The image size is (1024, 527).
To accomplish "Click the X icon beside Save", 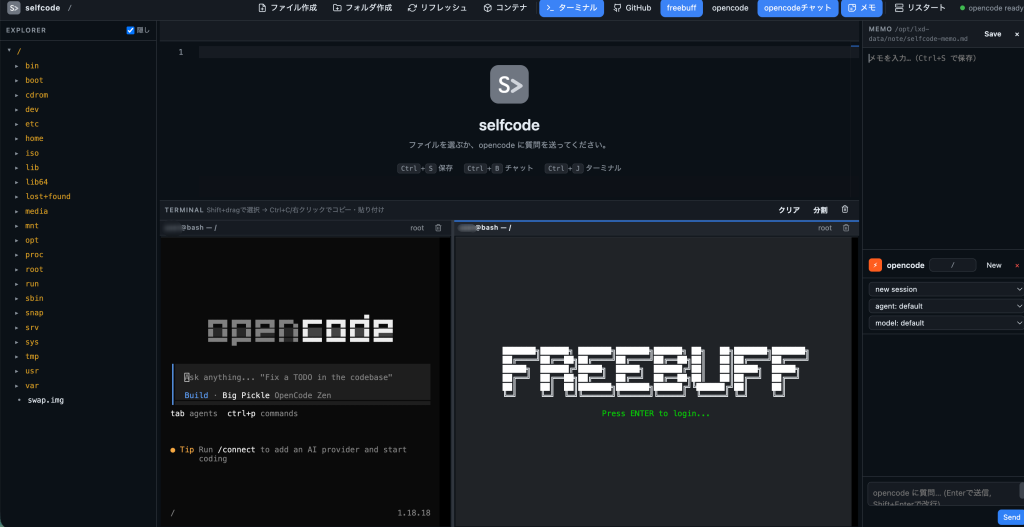I will (x=1017, y=34).
